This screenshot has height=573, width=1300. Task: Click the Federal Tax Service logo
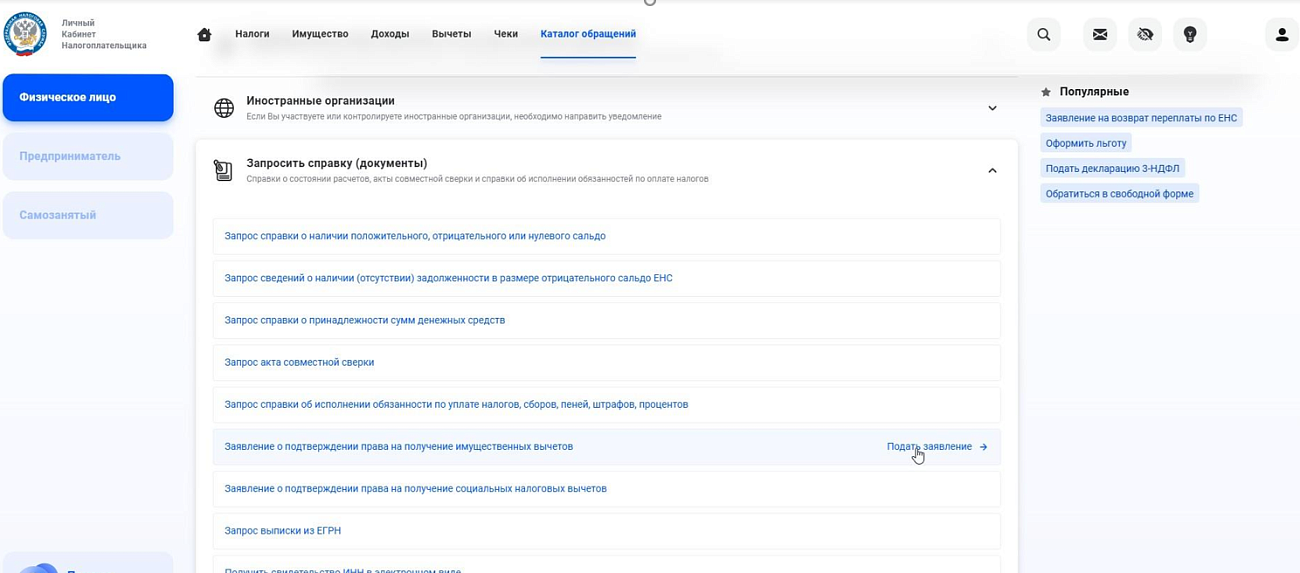(x=25, y=34)
